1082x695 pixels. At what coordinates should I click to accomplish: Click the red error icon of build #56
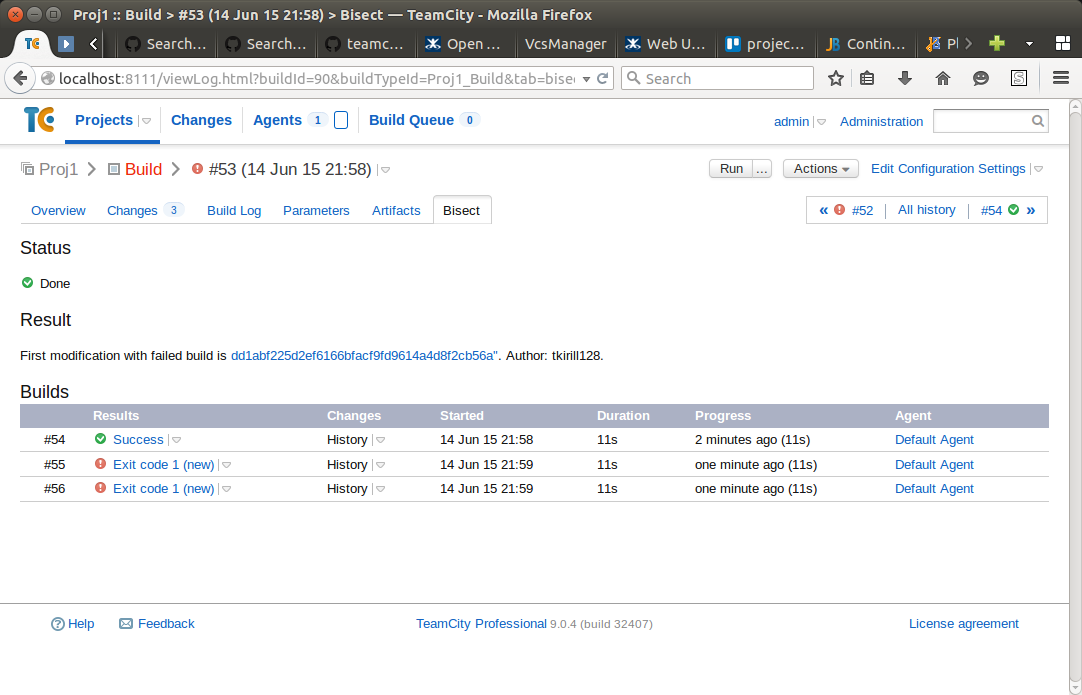[x=101, y=488]
